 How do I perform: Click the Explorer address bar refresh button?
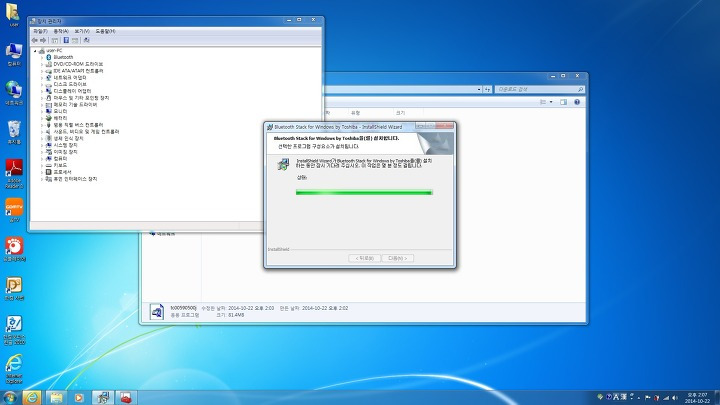click(x=488, y=90)
